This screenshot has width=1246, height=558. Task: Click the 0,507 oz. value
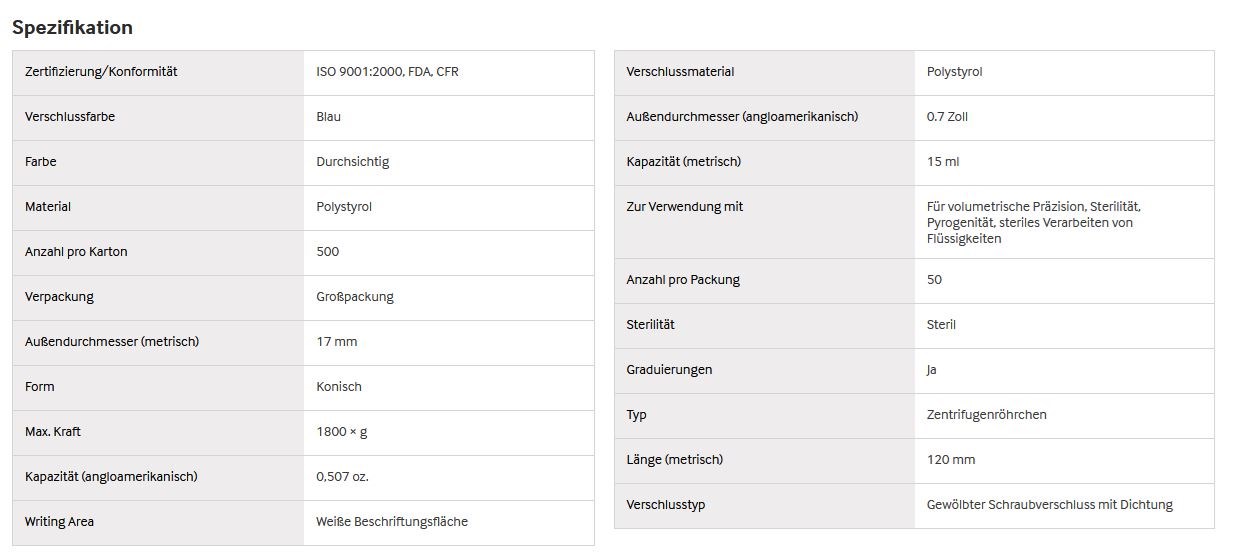(342, 477)
